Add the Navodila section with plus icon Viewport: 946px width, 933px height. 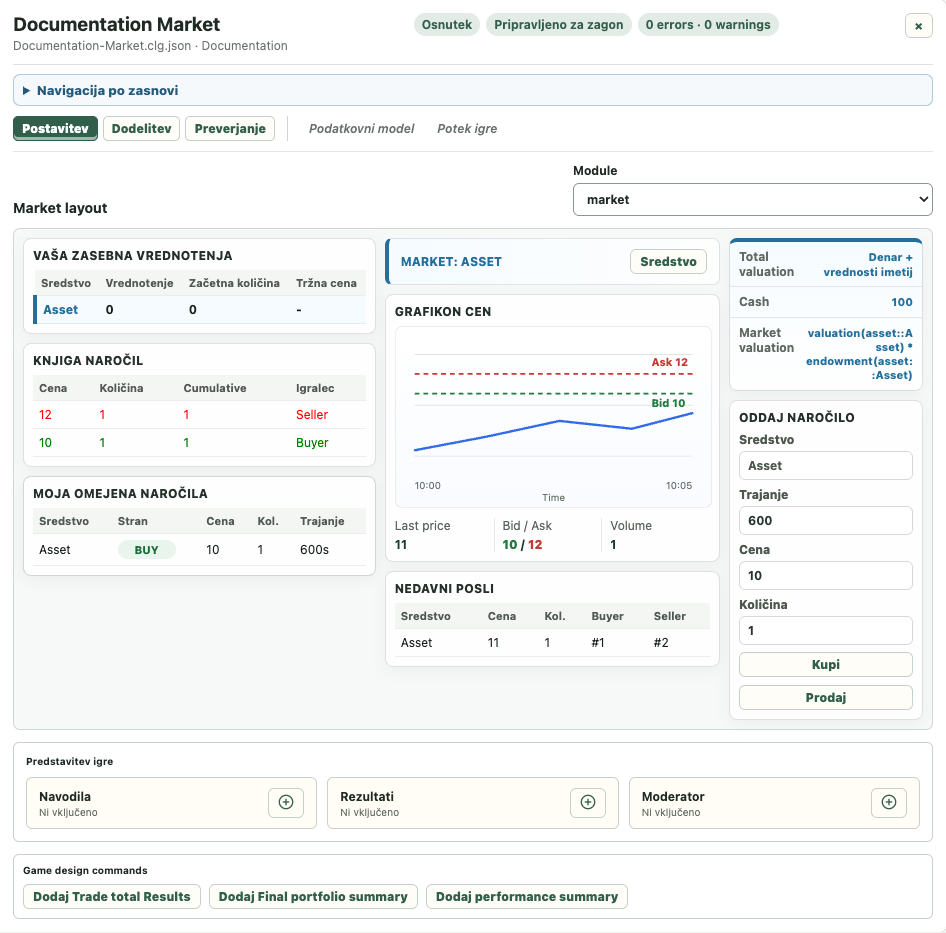coord(286,803)
